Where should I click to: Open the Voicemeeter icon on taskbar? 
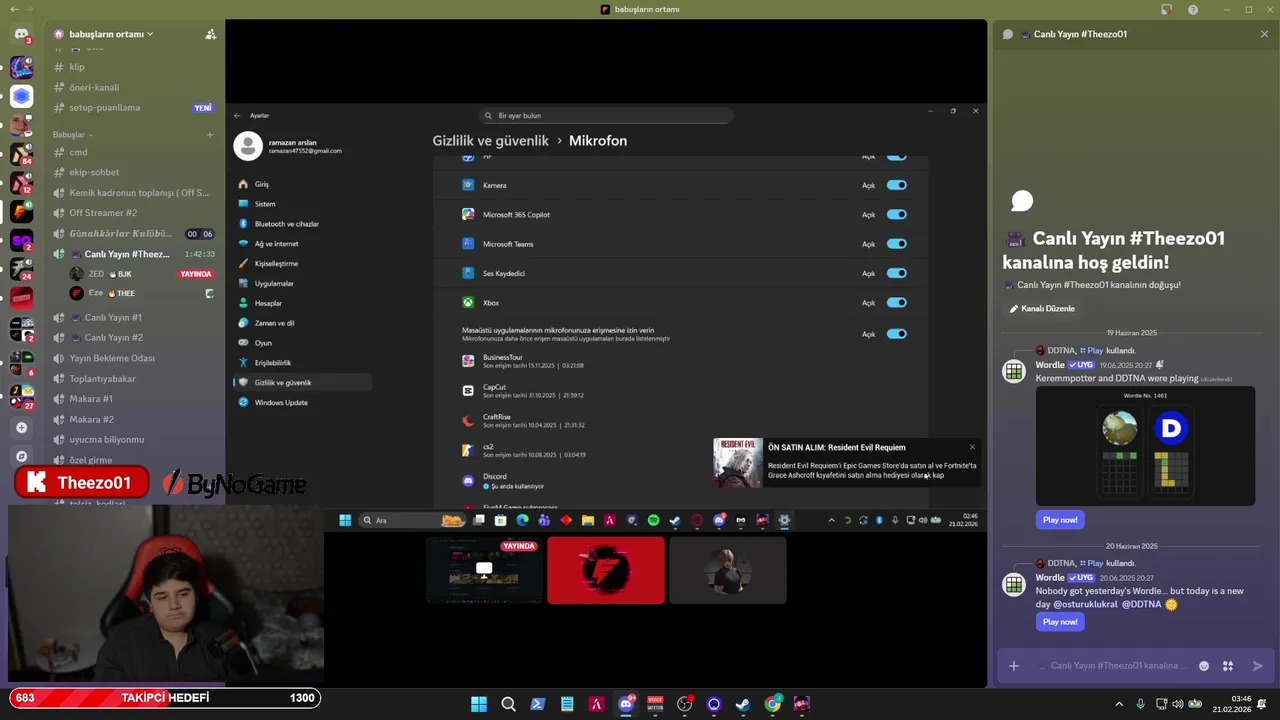click(x=655, y=704)
